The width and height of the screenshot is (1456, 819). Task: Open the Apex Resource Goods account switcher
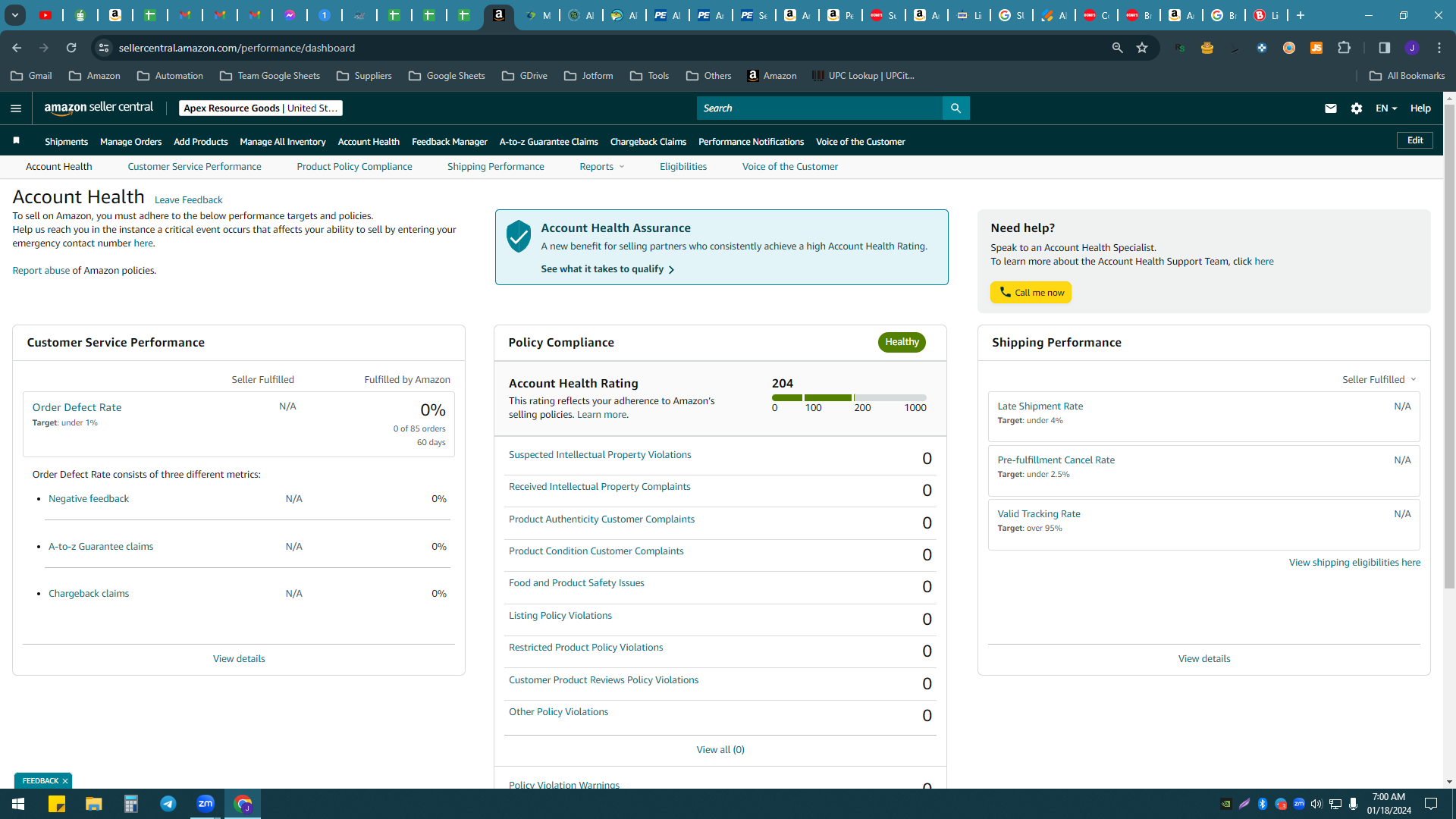pyautogui.click(x=261, y=108)
